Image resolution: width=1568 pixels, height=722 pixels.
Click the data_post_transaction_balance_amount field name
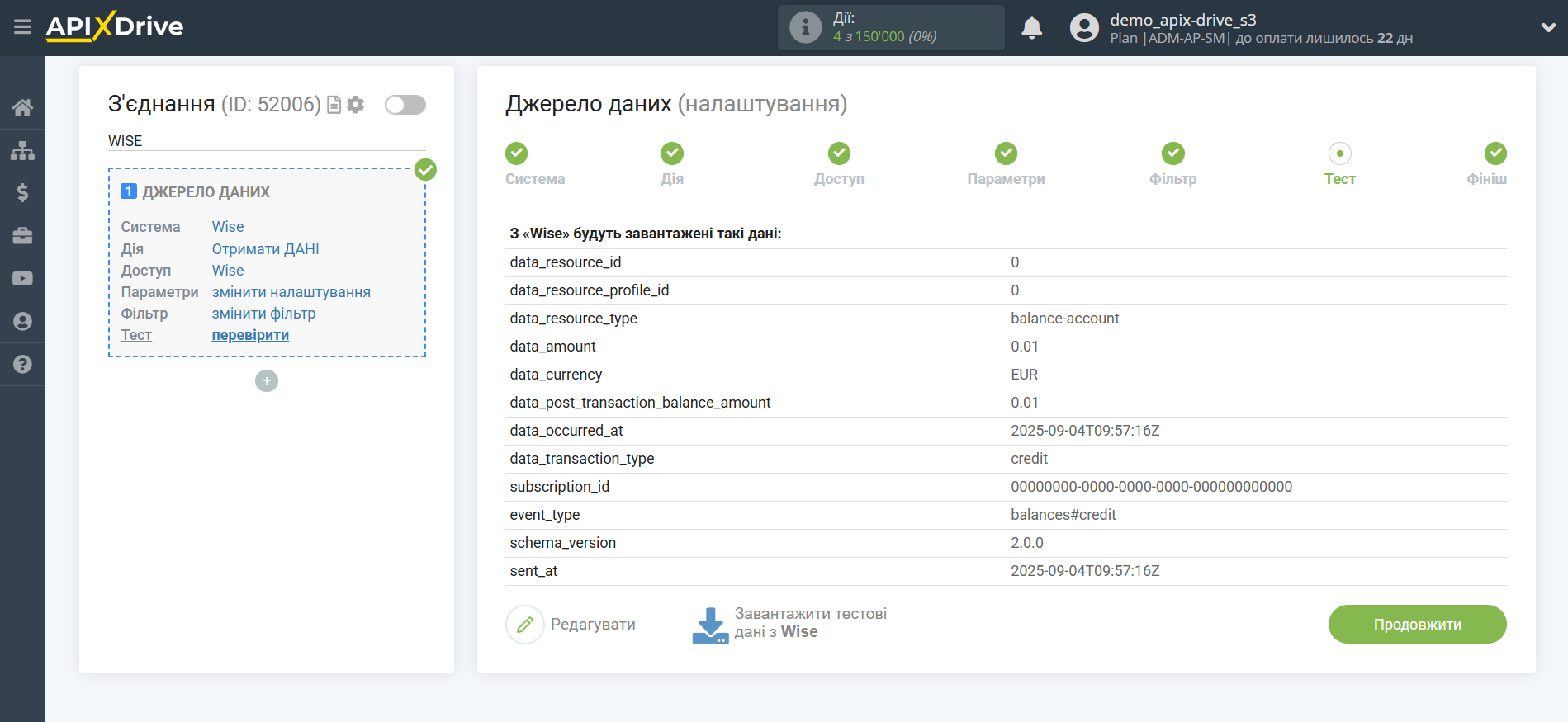pyautogui.click(x=640, y=403)
